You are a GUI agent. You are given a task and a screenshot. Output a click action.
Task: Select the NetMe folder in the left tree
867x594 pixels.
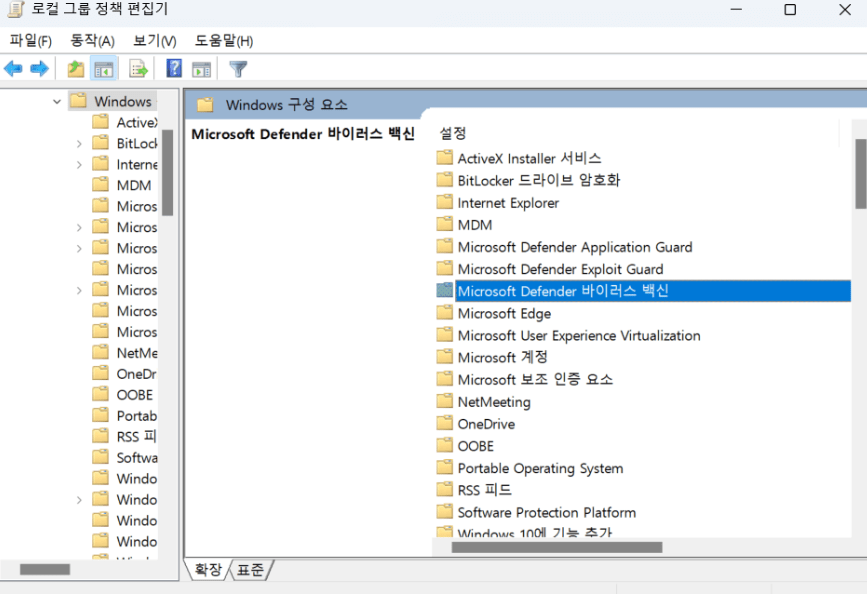[137, 353]
